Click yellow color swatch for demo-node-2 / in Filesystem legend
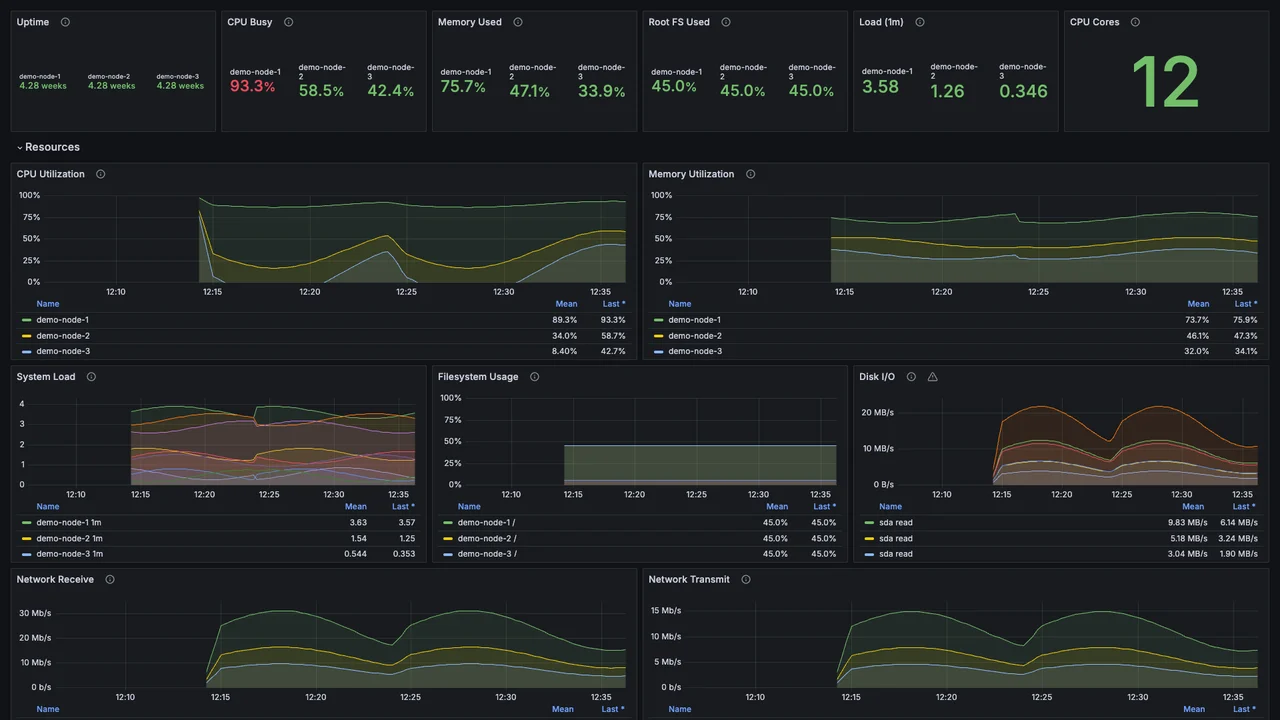This screenshot has width=1280, height=720. pyautogui.click(x=447, y=538)
